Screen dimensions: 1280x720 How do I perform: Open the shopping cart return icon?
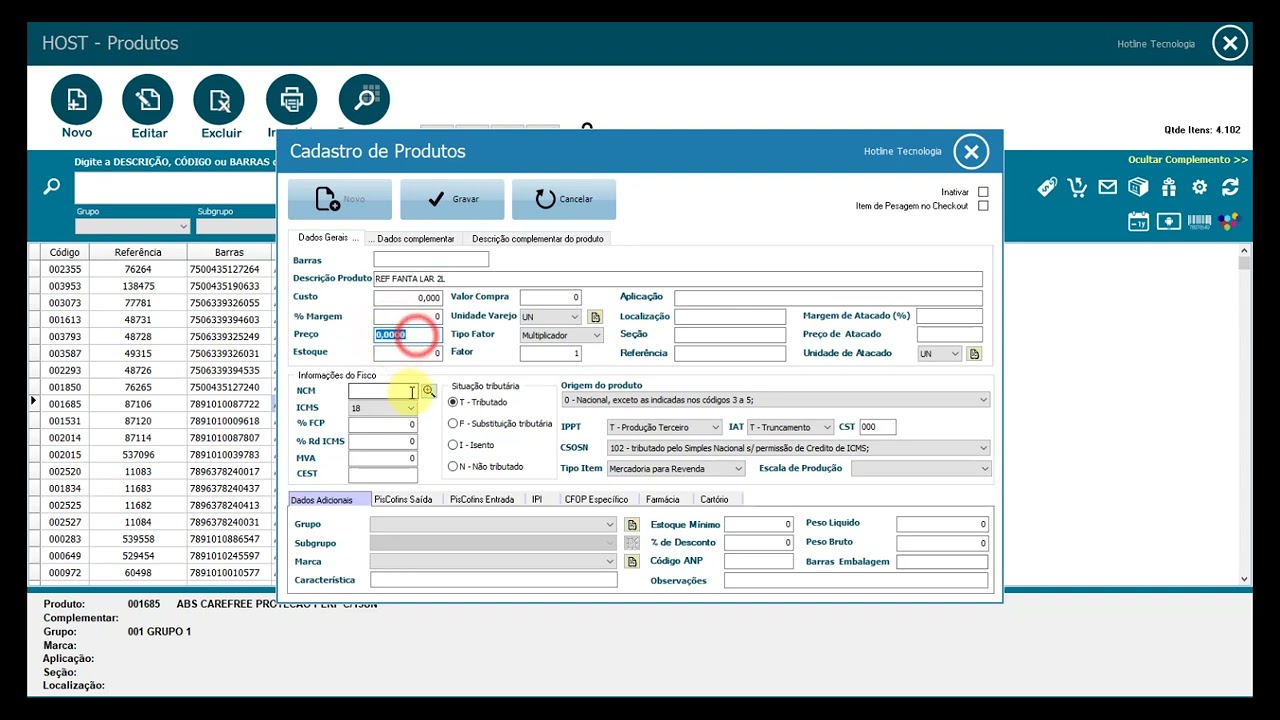tap(1077, 187)
